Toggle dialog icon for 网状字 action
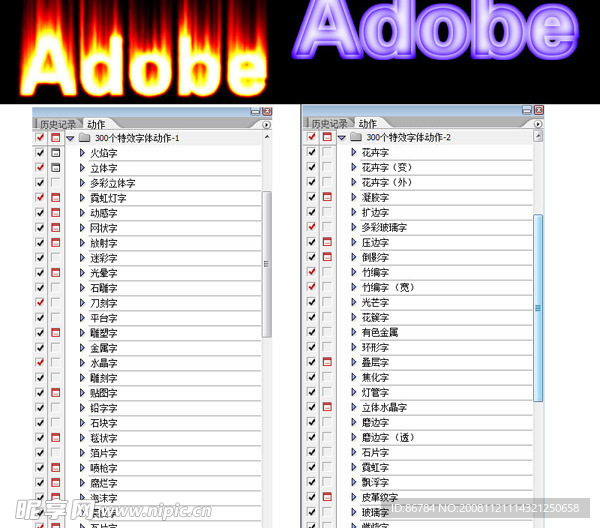Image resolution: width=600 pixels, height=528 pixels. coord(55,228)
